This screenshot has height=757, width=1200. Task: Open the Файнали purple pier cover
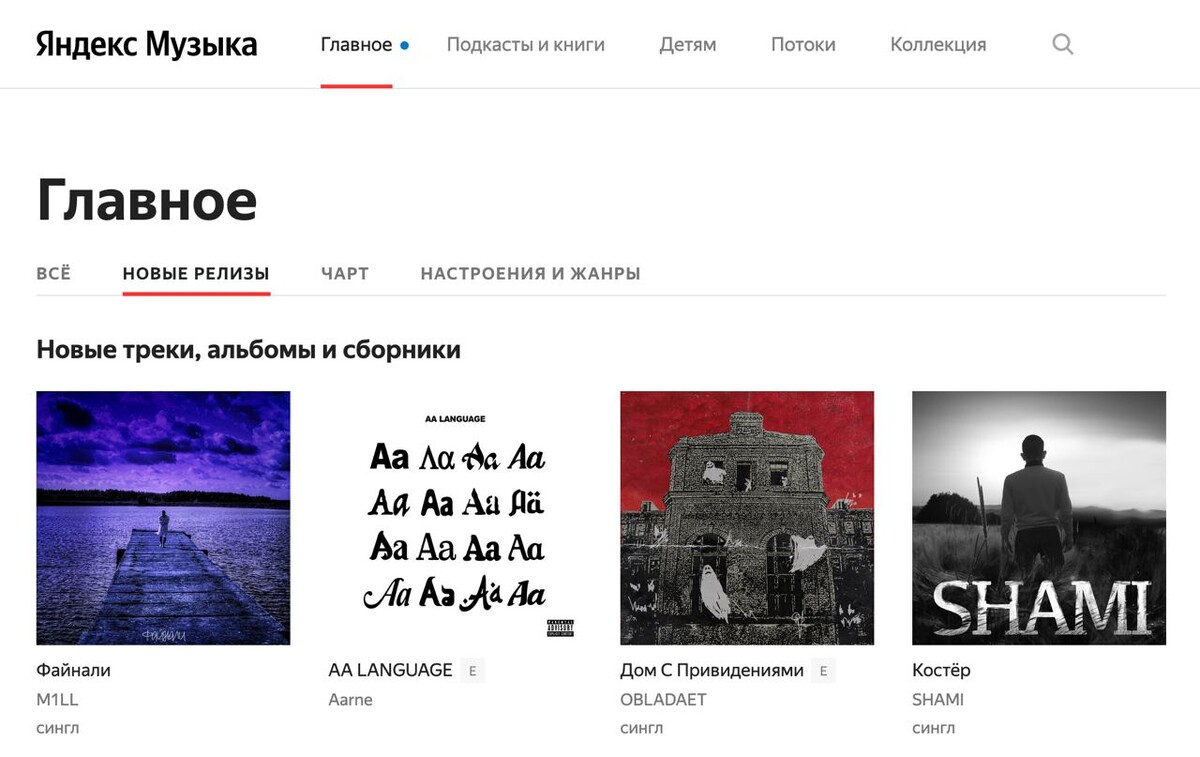pyautogui.click(x=163, y=518)
